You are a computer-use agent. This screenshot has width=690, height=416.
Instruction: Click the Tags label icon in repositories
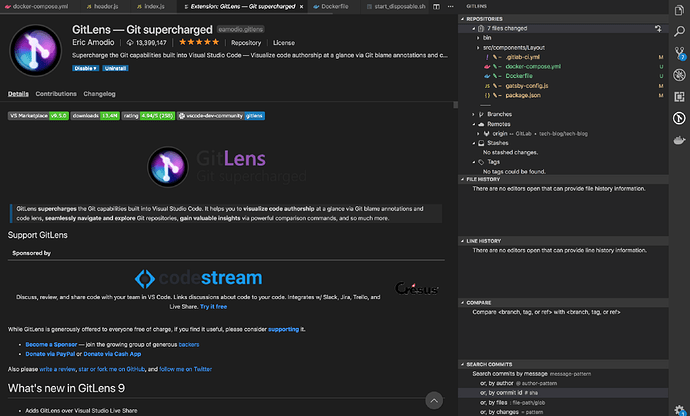[x=481, y=162]
